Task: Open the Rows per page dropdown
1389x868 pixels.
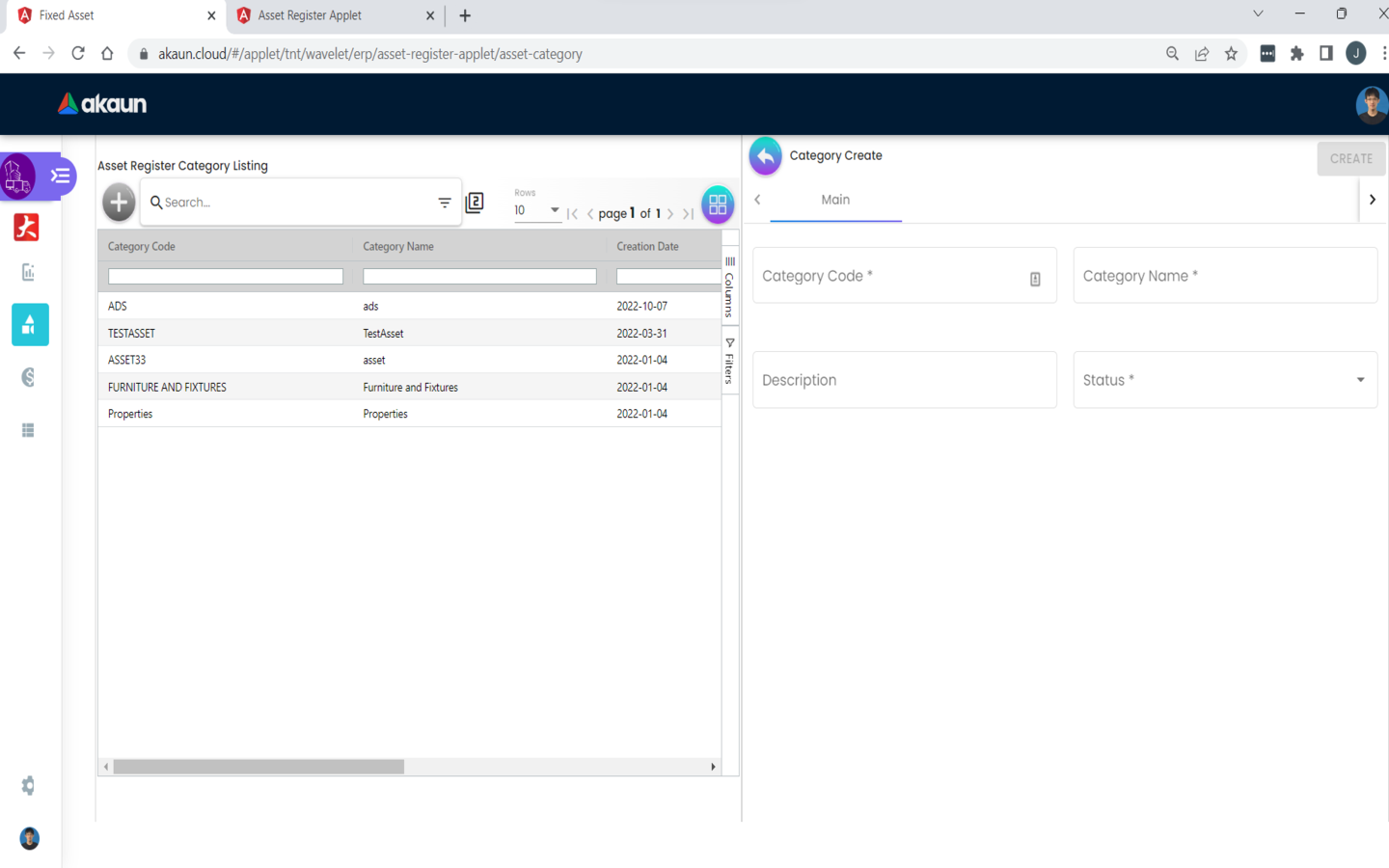Action: pyautogui.click(x=536, y=210)
